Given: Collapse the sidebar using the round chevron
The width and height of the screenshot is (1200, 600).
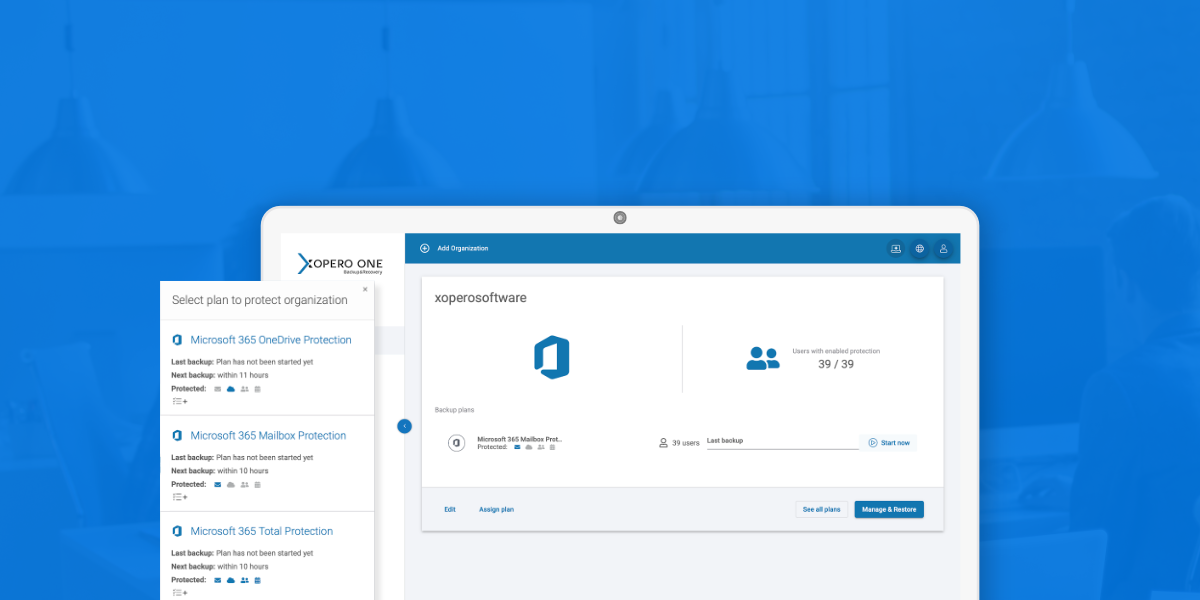Looking at the screenshot, I should coord(404,426).
